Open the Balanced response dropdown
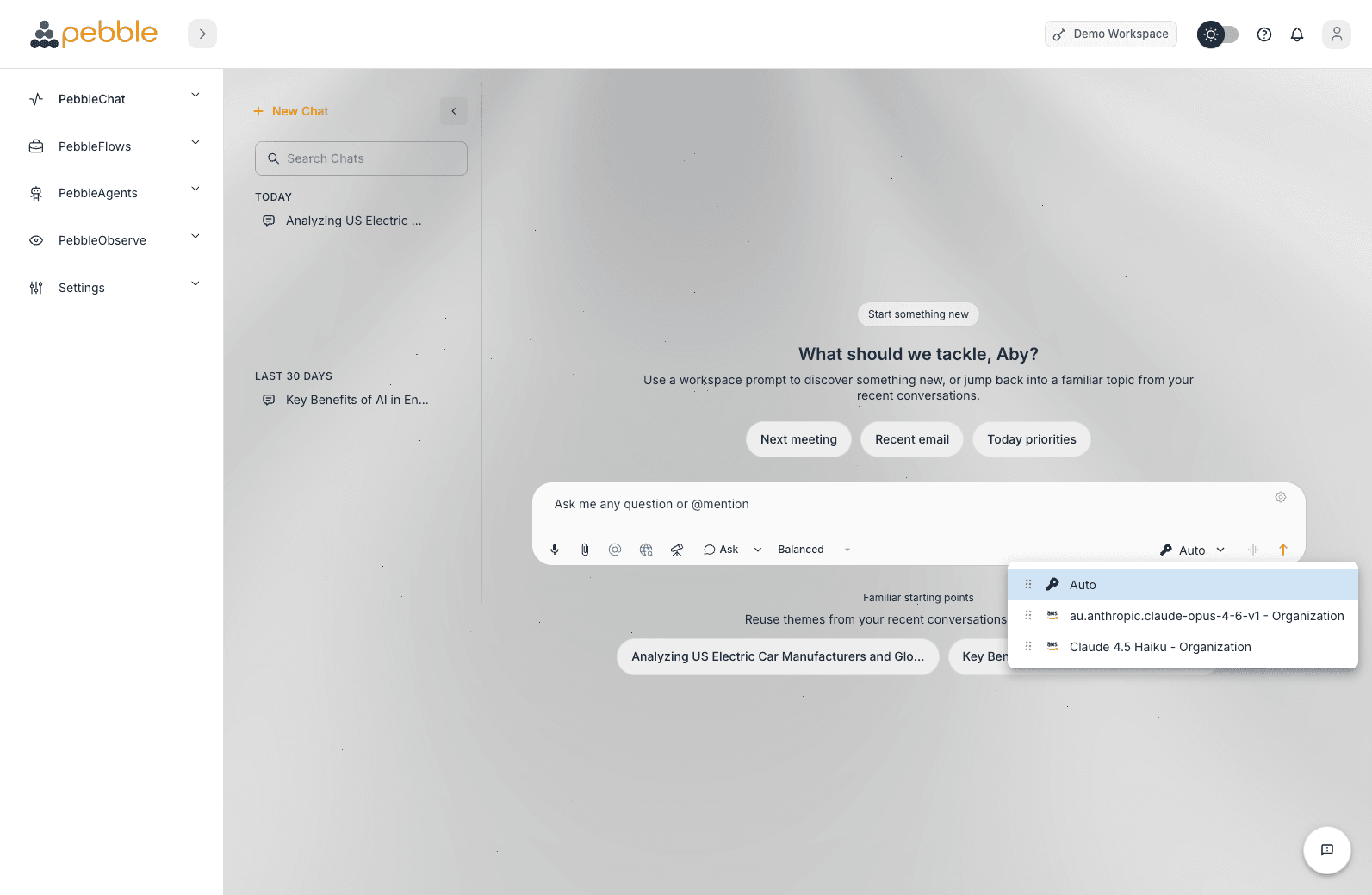The image size is (1372, 895). click(814, 550)
